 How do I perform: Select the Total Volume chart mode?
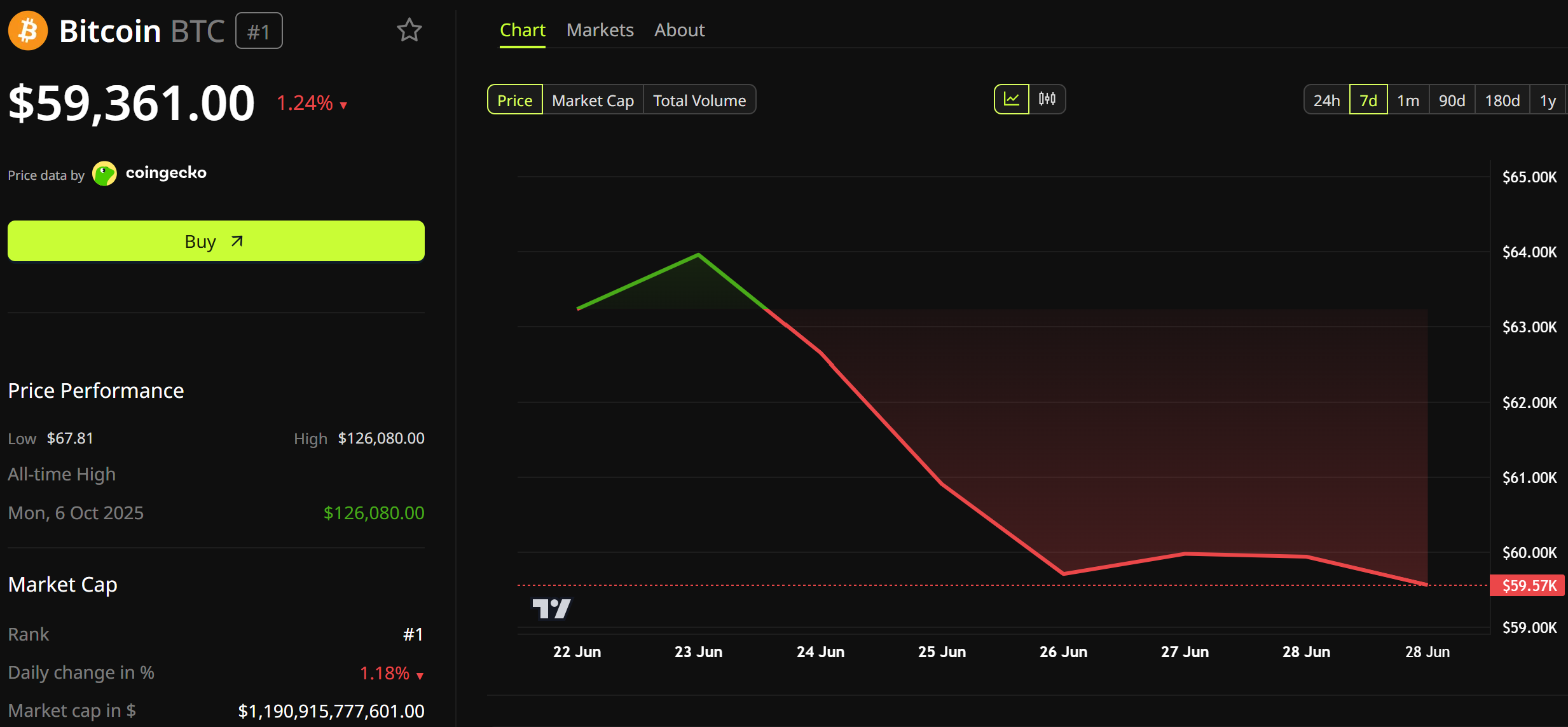click(699, 100)
